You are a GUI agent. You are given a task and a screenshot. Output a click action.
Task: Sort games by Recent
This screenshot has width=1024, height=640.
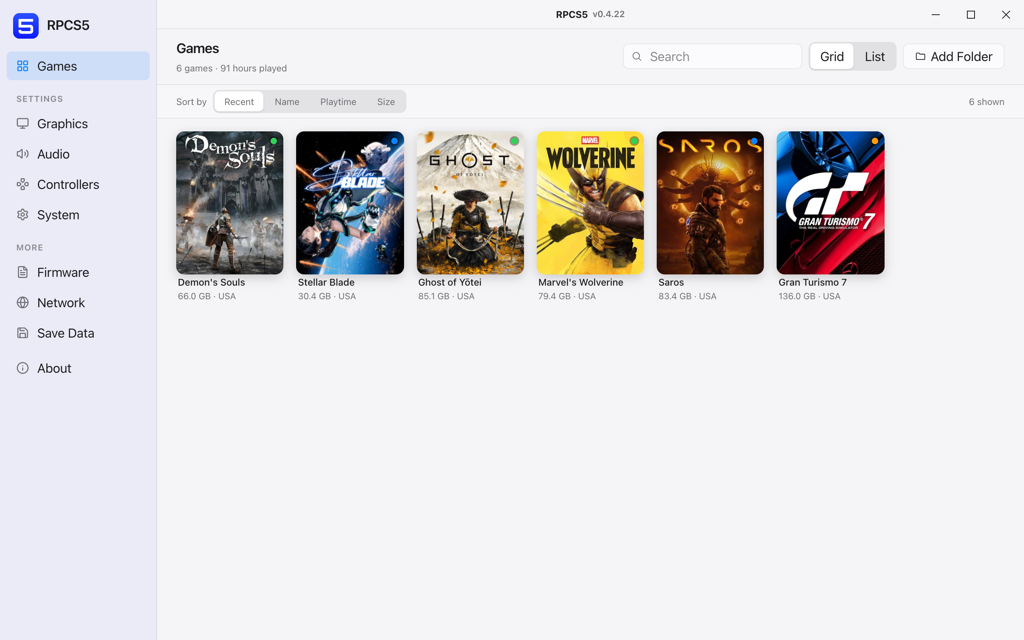pyautogui.click(x=239, y=102)
